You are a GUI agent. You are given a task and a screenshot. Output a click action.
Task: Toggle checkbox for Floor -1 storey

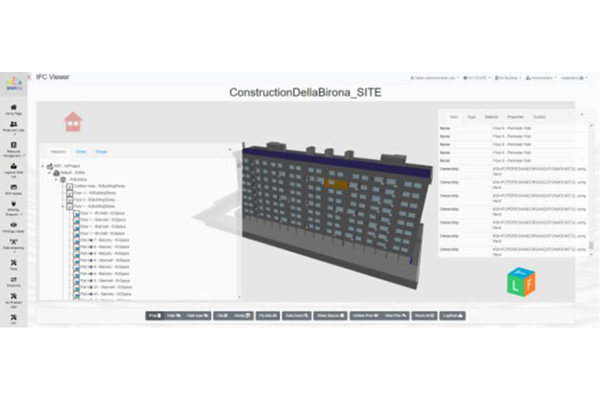70,193
